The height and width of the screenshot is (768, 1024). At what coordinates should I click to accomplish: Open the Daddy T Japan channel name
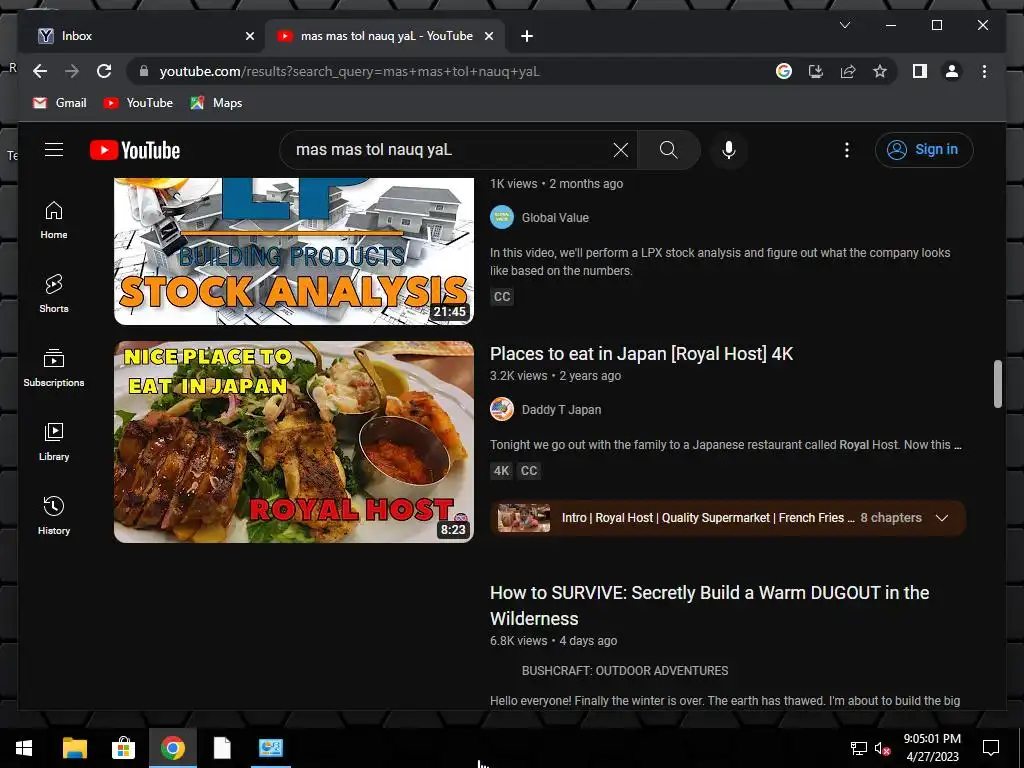(x=561, y=409)
